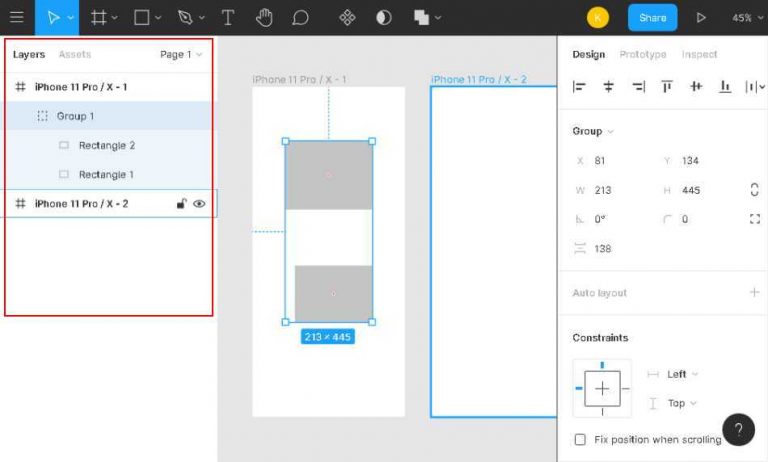The height and width of the screenshot is (462, 768).
Task: Select the Comment tool
Action: pos(300,17)
